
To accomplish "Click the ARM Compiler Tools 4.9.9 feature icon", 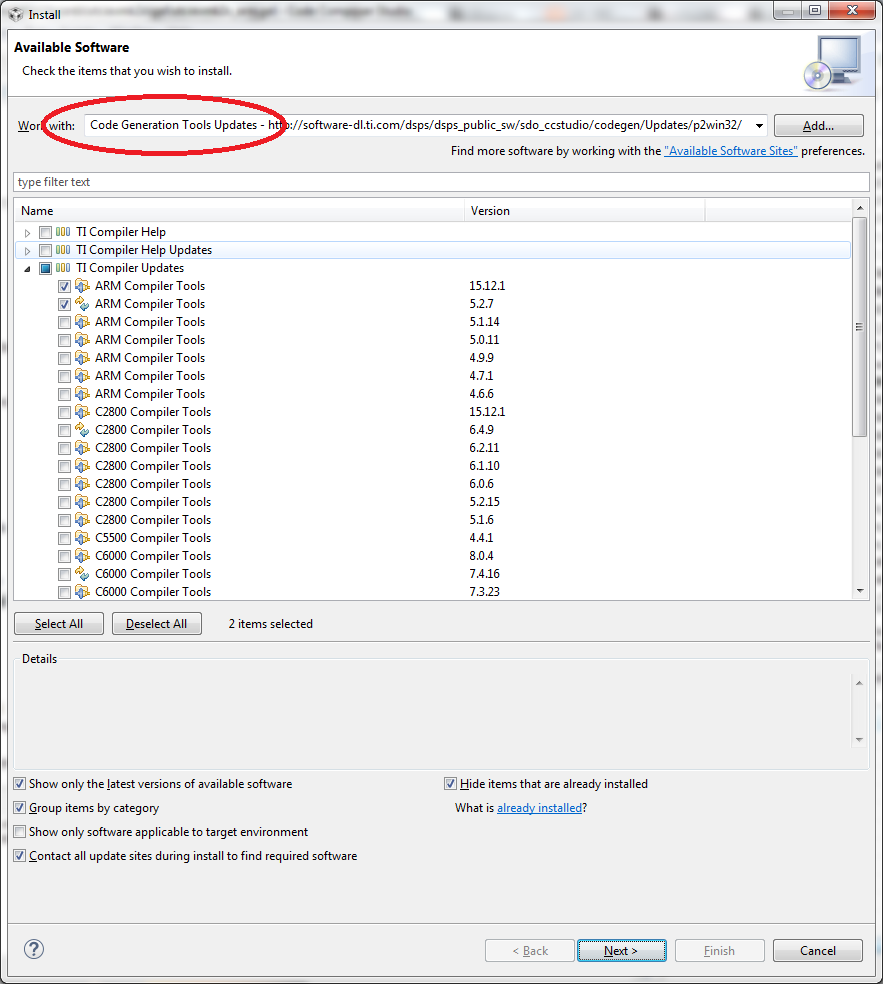I will 82,358.
